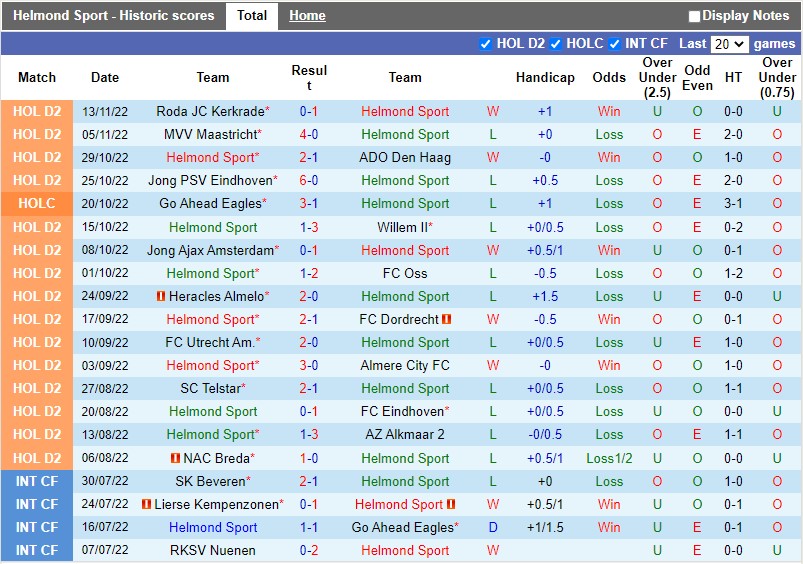Select the Over Under (0.75) column header
This screenshot has height=564, width=803.
[x=777, y=77]
